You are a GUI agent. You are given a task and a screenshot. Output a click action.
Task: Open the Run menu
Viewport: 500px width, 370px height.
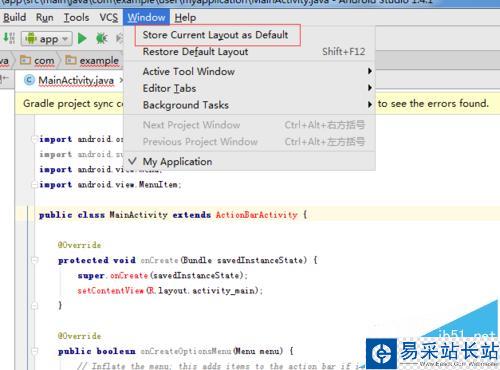pos(45,17)
